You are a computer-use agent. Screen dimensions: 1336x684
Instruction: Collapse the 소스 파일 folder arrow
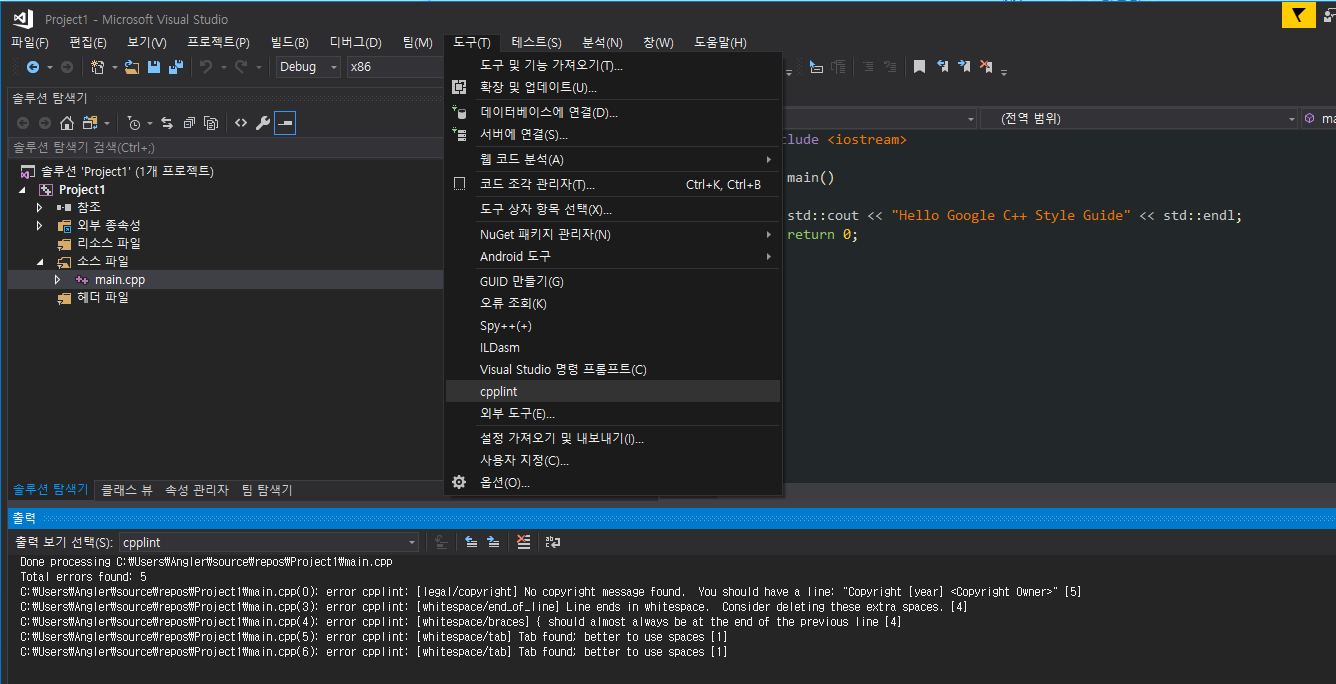(40, 261)
